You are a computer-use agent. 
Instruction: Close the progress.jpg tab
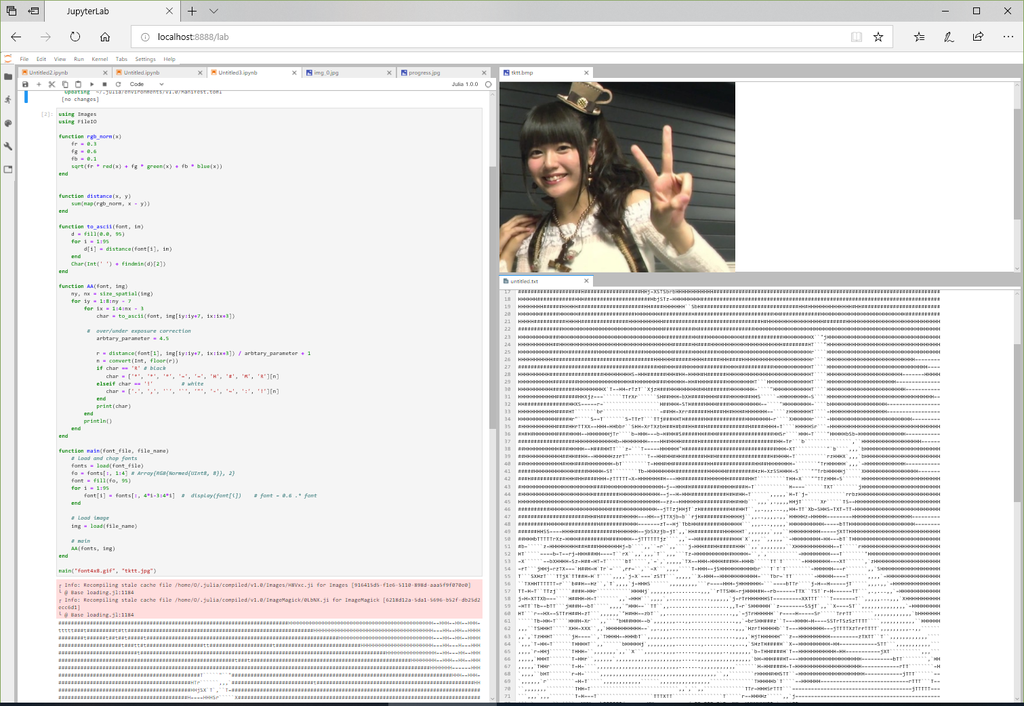(x=484, y=72)
